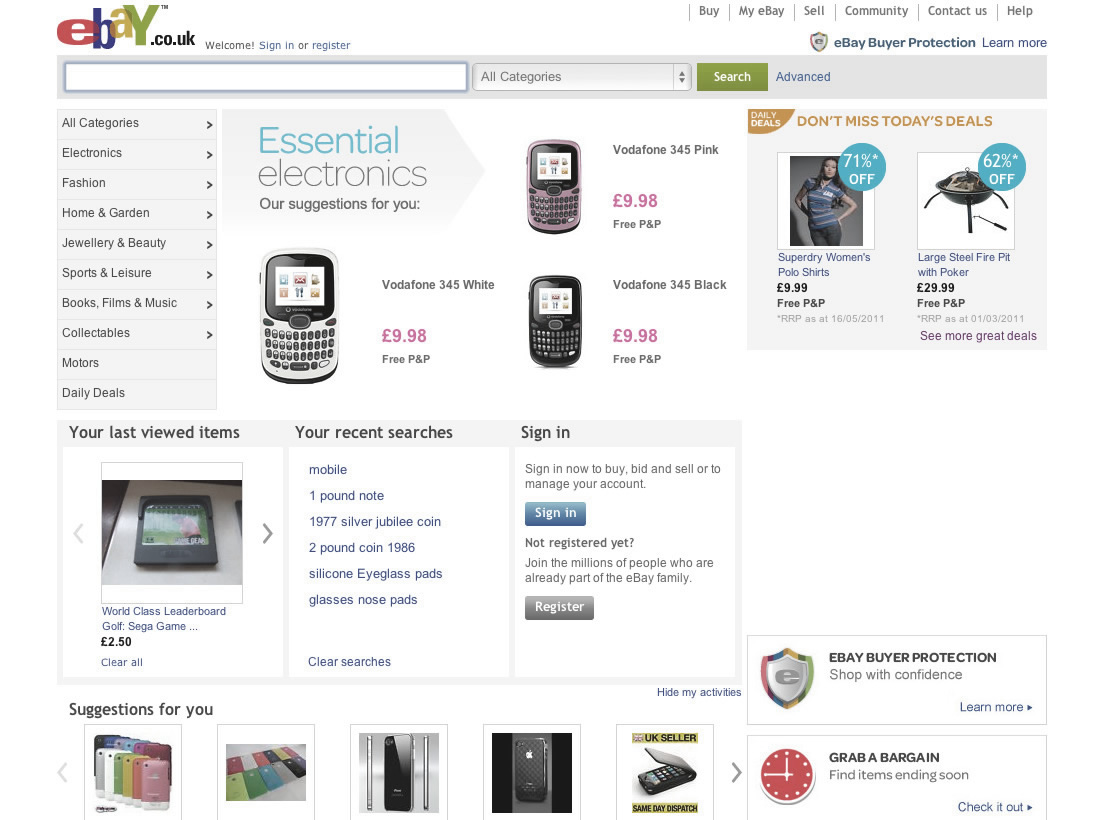The height and width of the screenshot is (820, 1105).
Task: Open My eBay menu
Action: pyautogui.click(x=761, y=11)
